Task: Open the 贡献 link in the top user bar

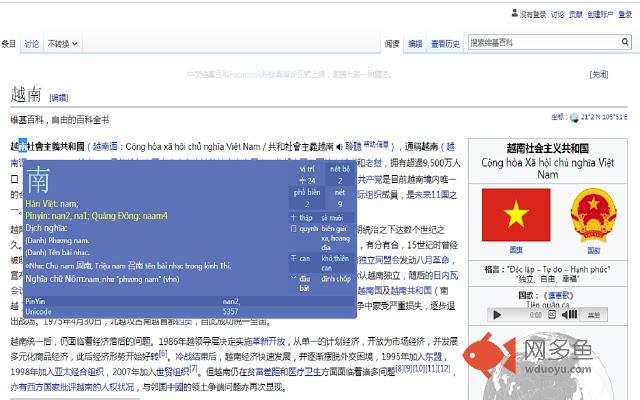Action: click(x=576, y=15)
